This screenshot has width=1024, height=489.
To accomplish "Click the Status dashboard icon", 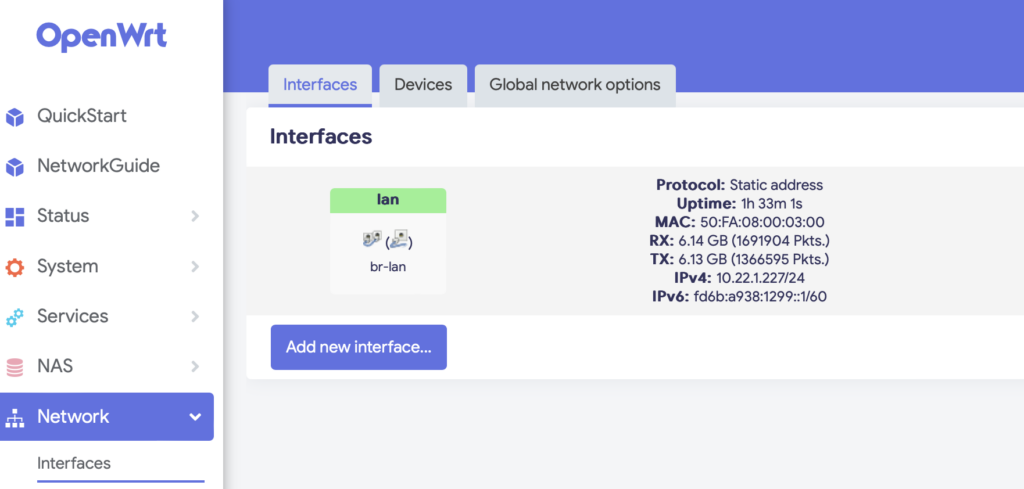I will coord(14,217).
